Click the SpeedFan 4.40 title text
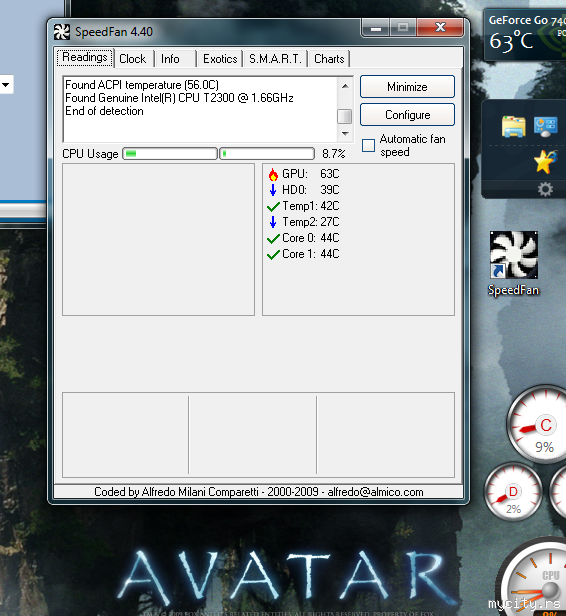The height and width of the screenshot is (616, 566). click(x=114, y=32)
